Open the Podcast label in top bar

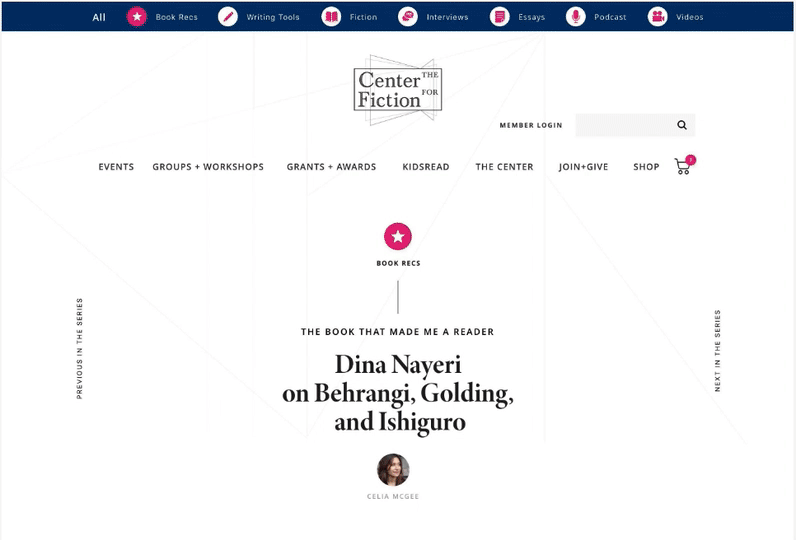point(610,17)
